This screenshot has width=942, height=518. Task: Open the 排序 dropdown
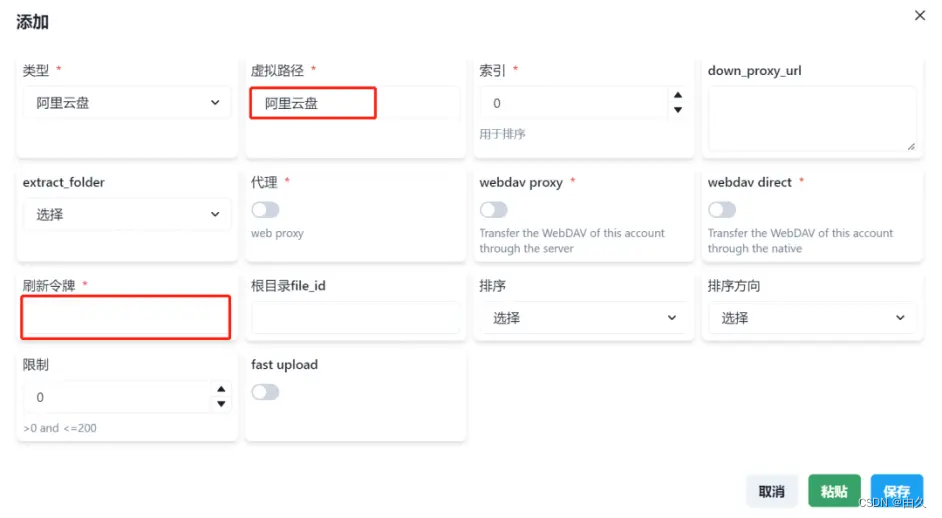coord(584,318)
